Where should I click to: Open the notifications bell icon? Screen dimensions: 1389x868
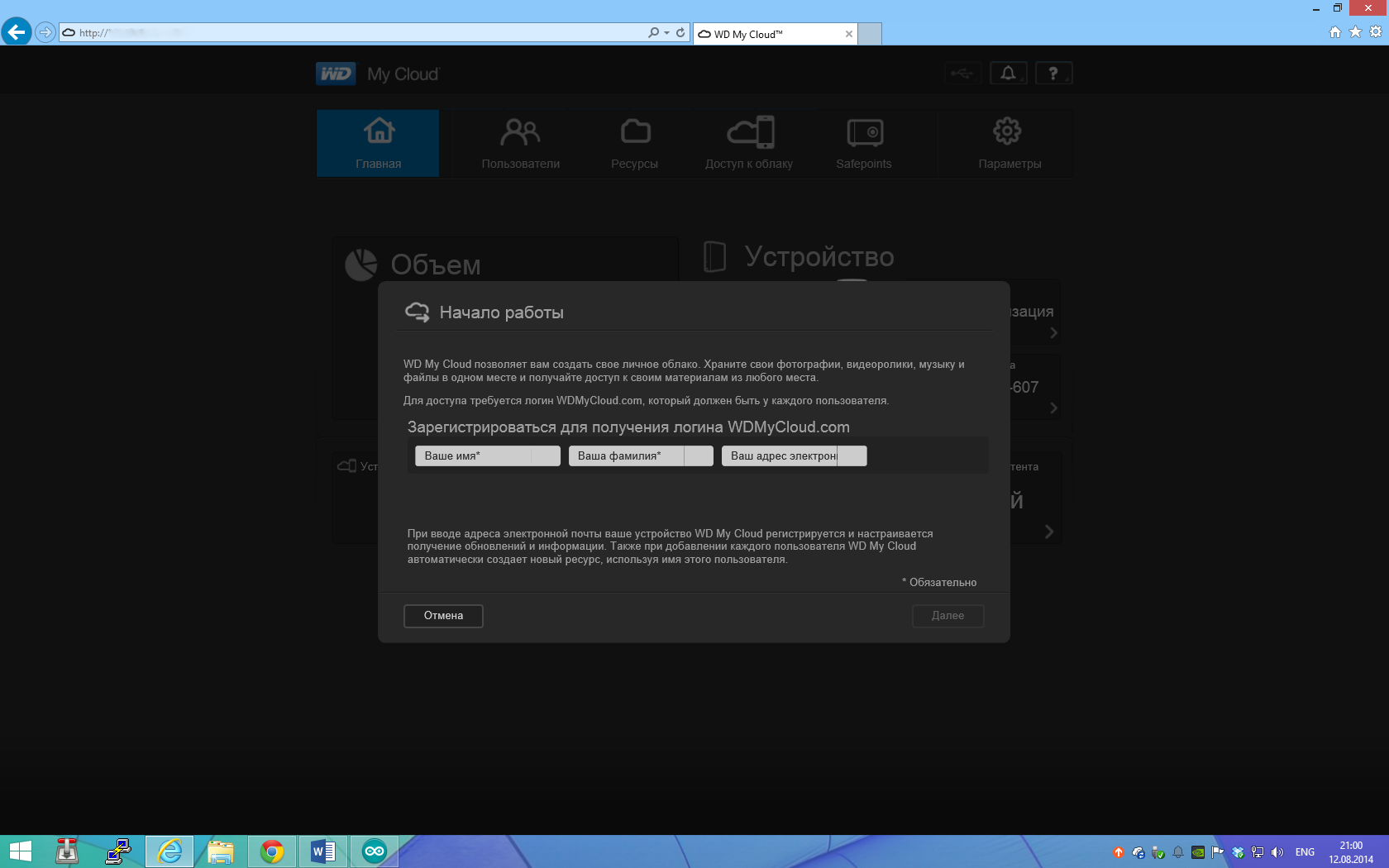coord(1009,74)
